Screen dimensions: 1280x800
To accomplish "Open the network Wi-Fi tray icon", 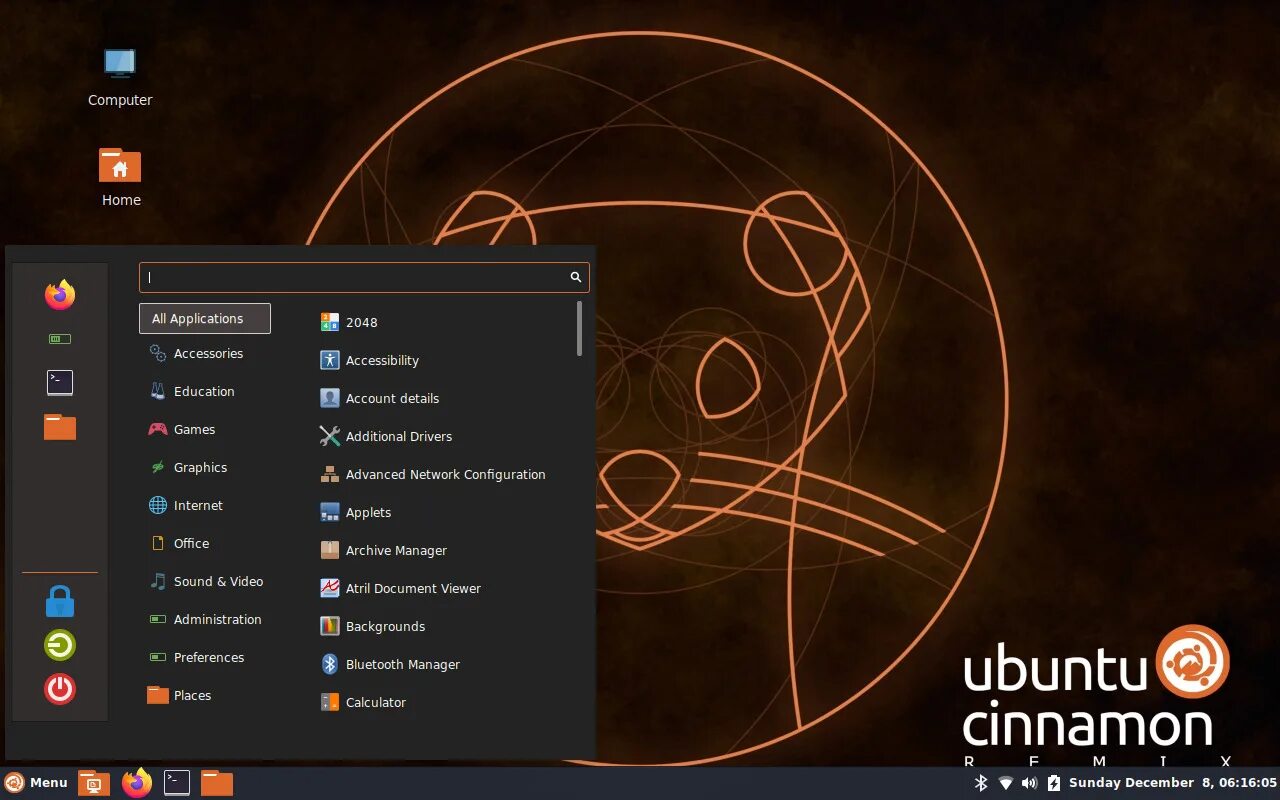I will [x=1006, y=783].
